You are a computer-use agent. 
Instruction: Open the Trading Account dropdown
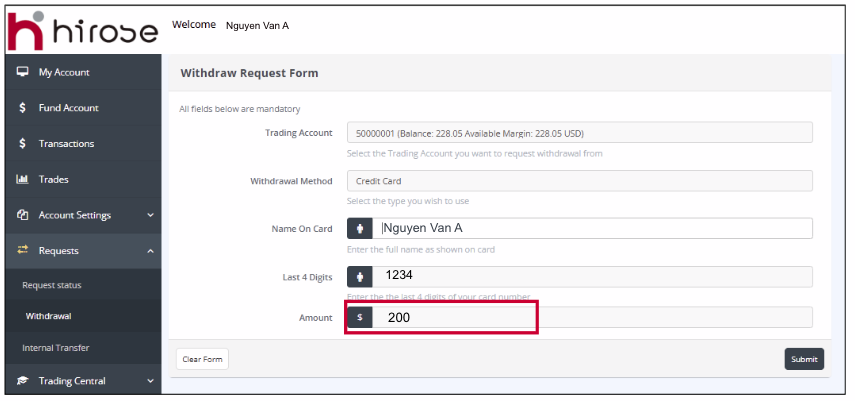(579, 133)
